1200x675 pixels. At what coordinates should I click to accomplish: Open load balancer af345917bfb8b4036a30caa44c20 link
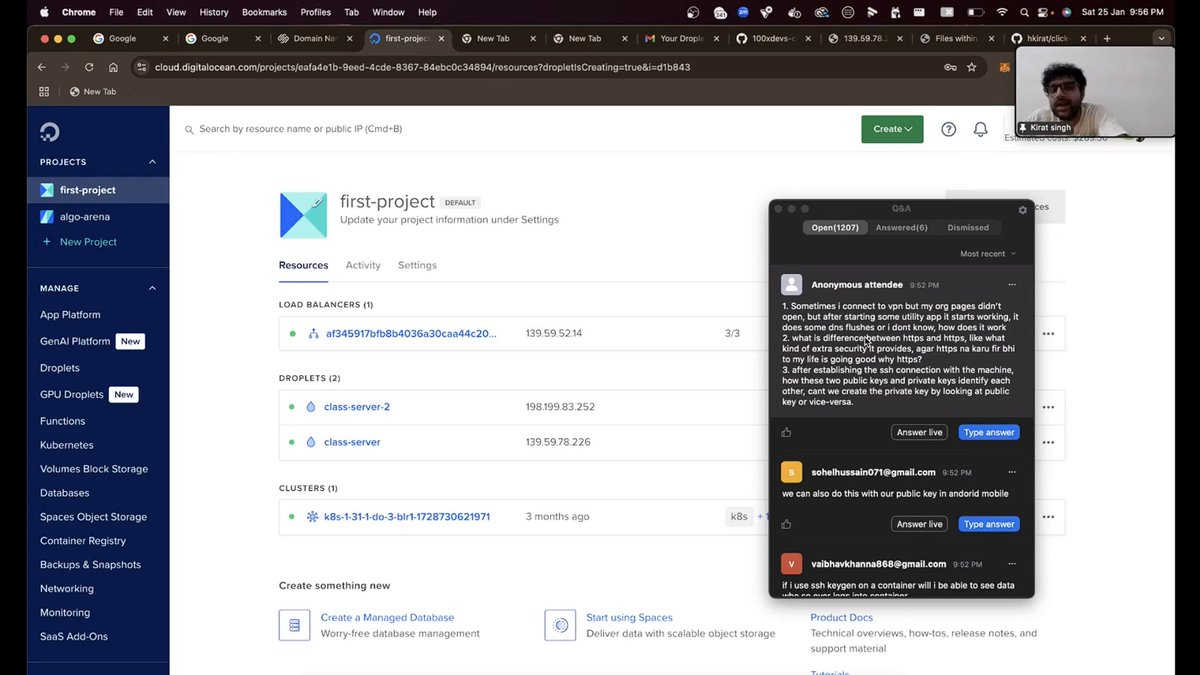(x=411, y=333)
